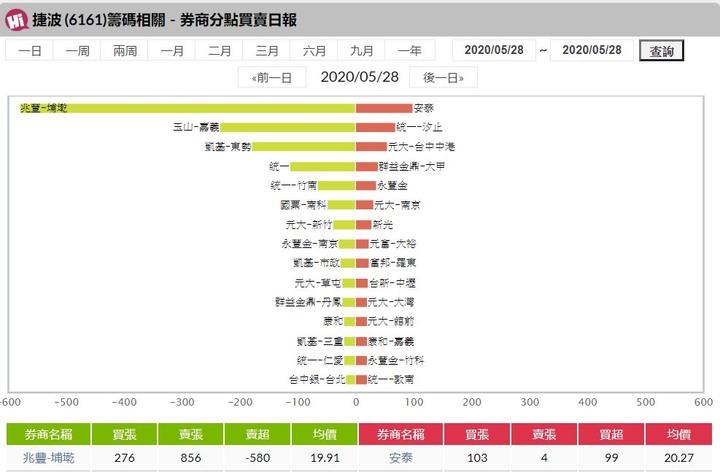The image size is (720, 472).
Task: Click the 安泰 red buy bar
Action: pos(384,108)
